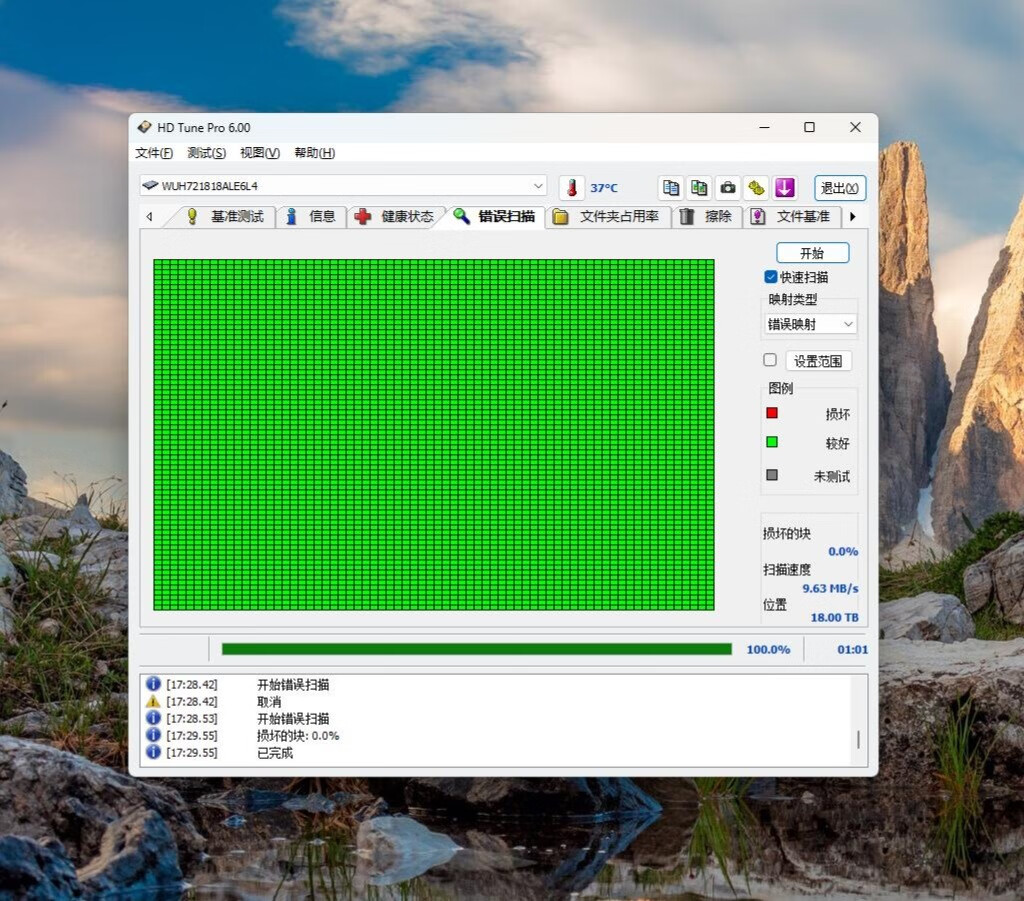Click the file benchmark tab icon
The height and width of the screenshot is (901, 1024).
tap(758, 217)
